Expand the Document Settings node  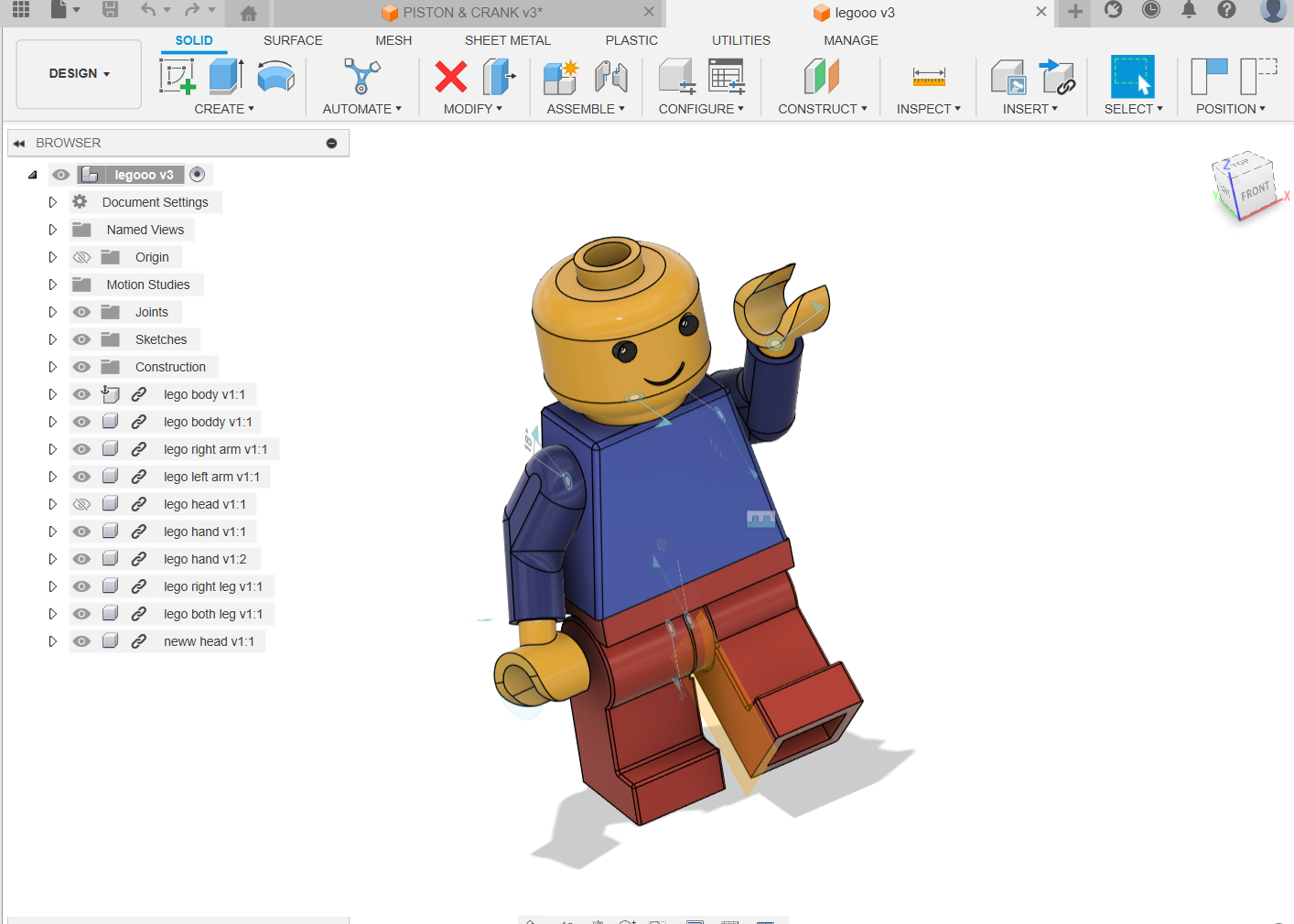pyautogui.click(x=52, y=202)
